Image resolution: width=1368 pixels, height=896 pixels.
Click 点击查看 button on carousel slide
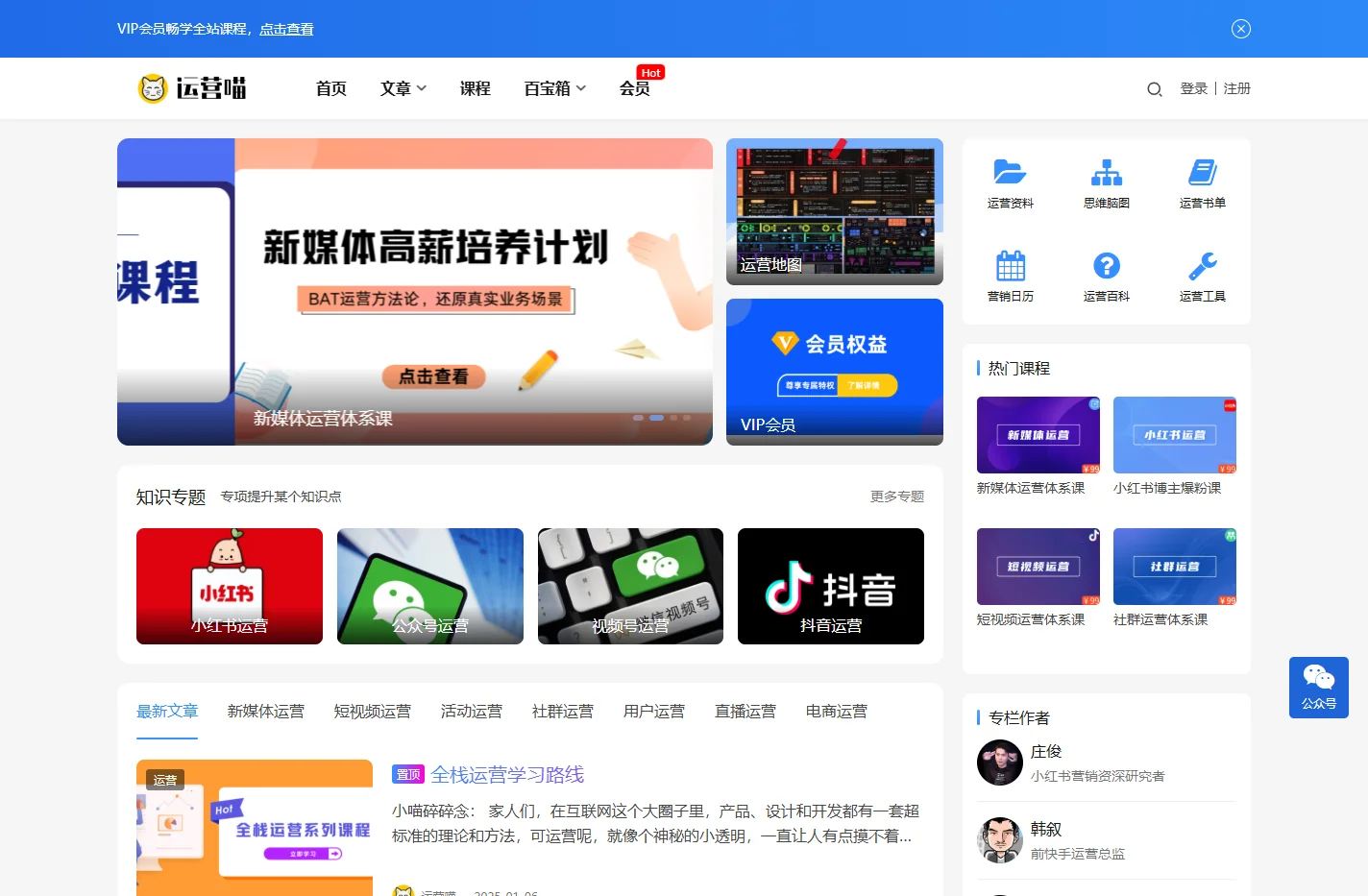point(433,376)
